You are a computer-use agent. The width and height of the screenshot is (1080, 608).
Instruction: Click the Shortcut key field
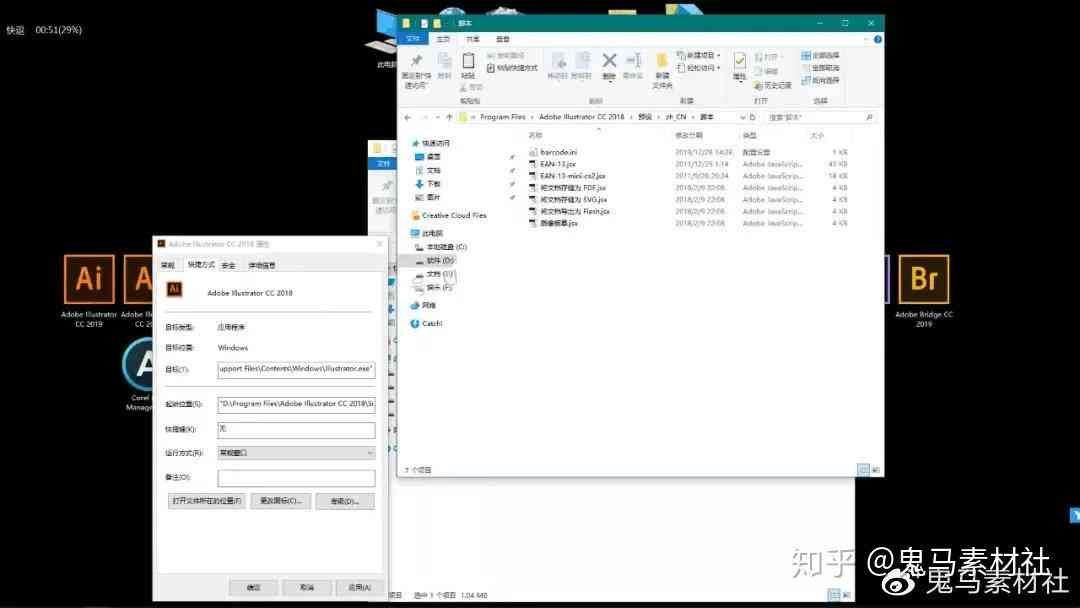(x=296, y=430)
